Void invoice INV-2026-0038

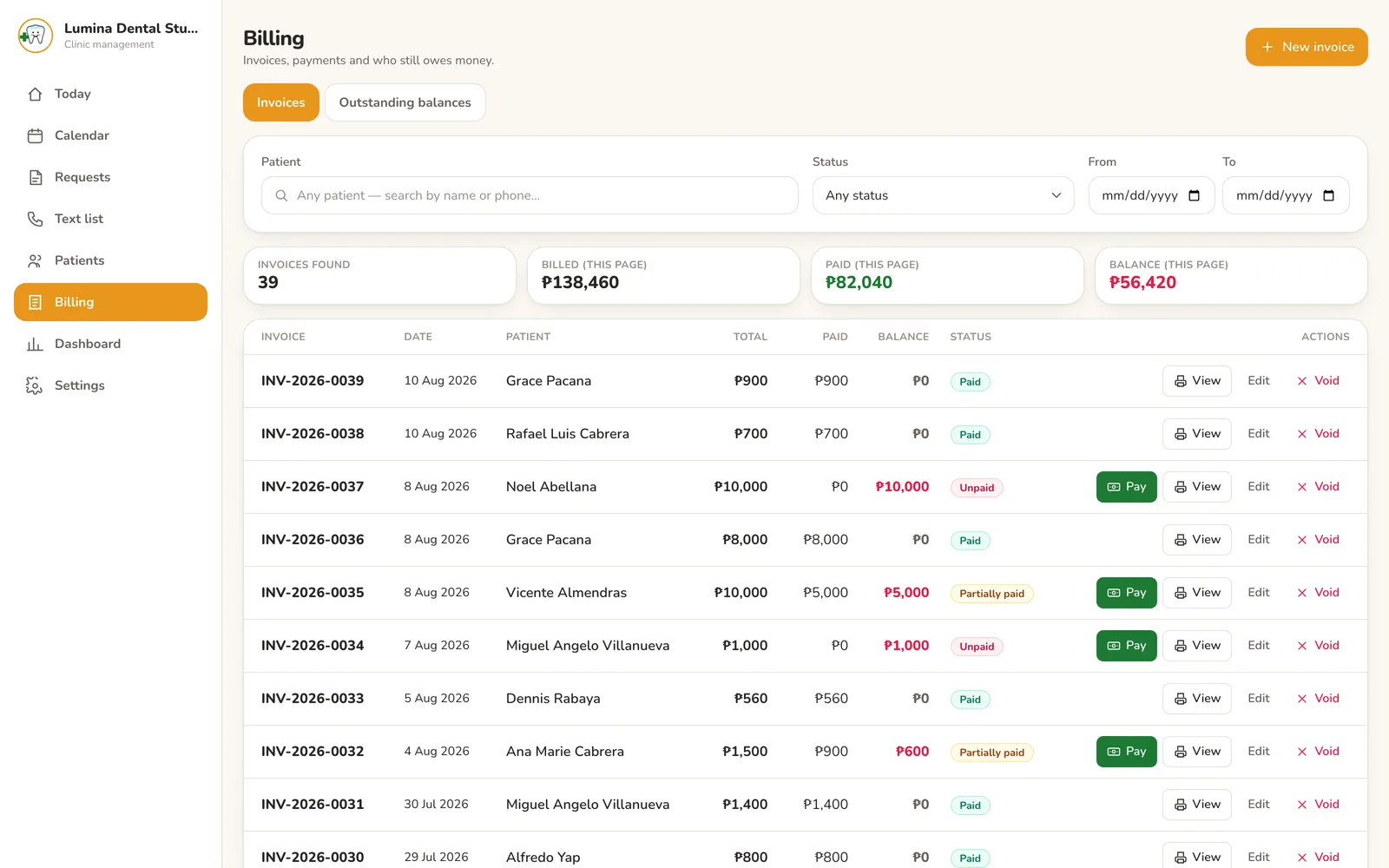click(1318, 434)
